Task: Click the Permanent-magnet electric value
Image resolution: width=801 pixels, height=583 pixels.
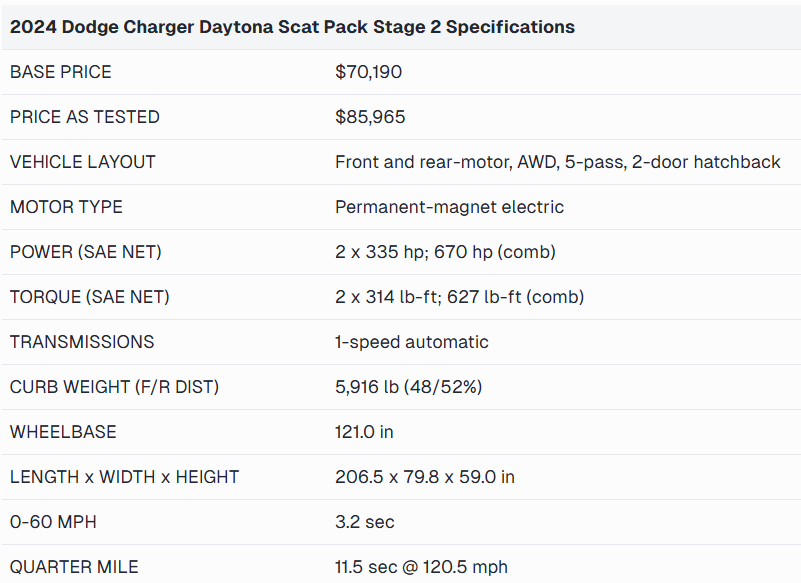Action: (x=449, y=207)
